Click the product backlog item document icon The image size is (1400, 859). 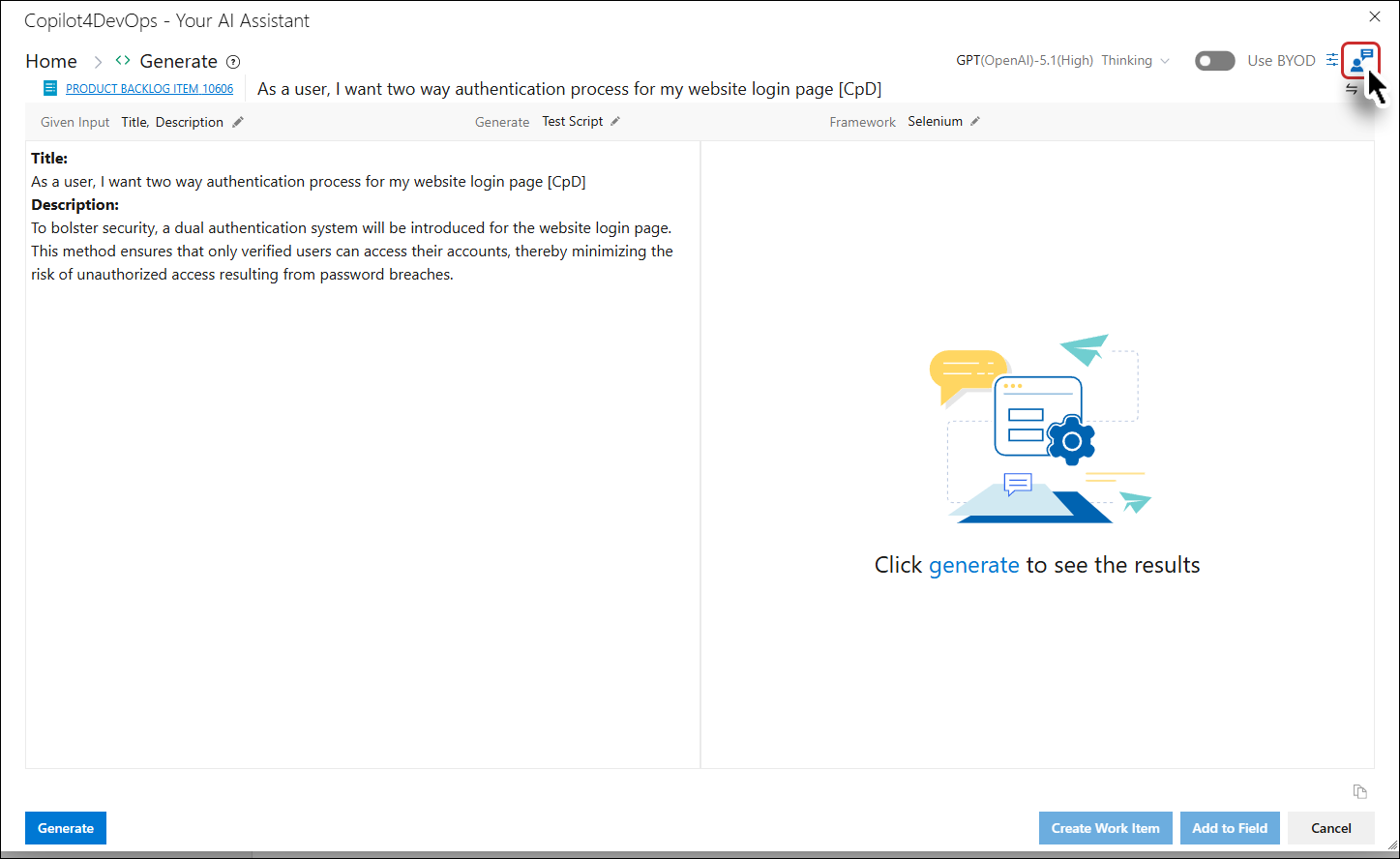point(50,88)
